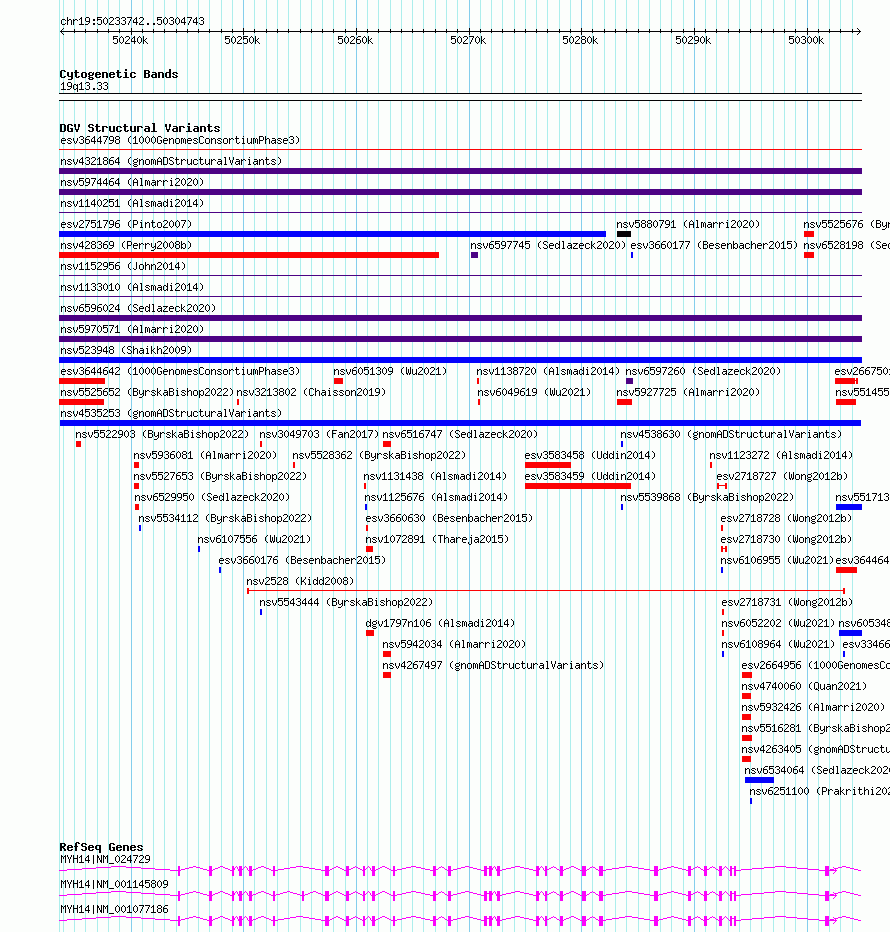Image resolution: width=890 pixels, height=932 pixels.
Task: Select nsv523948 (Shaikh2009) variant
Action: pos(126,350)
